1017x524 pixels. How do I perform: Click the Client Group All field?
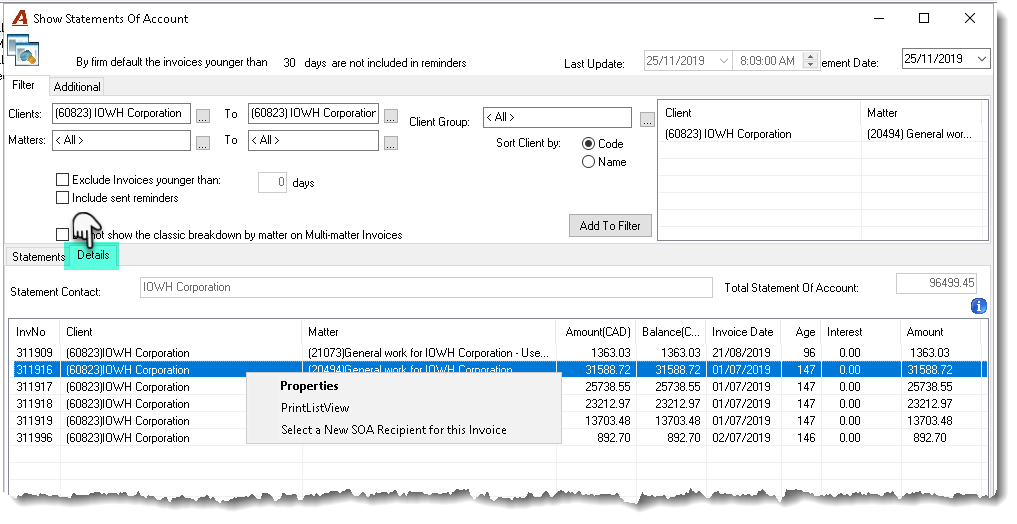[557, 117]
